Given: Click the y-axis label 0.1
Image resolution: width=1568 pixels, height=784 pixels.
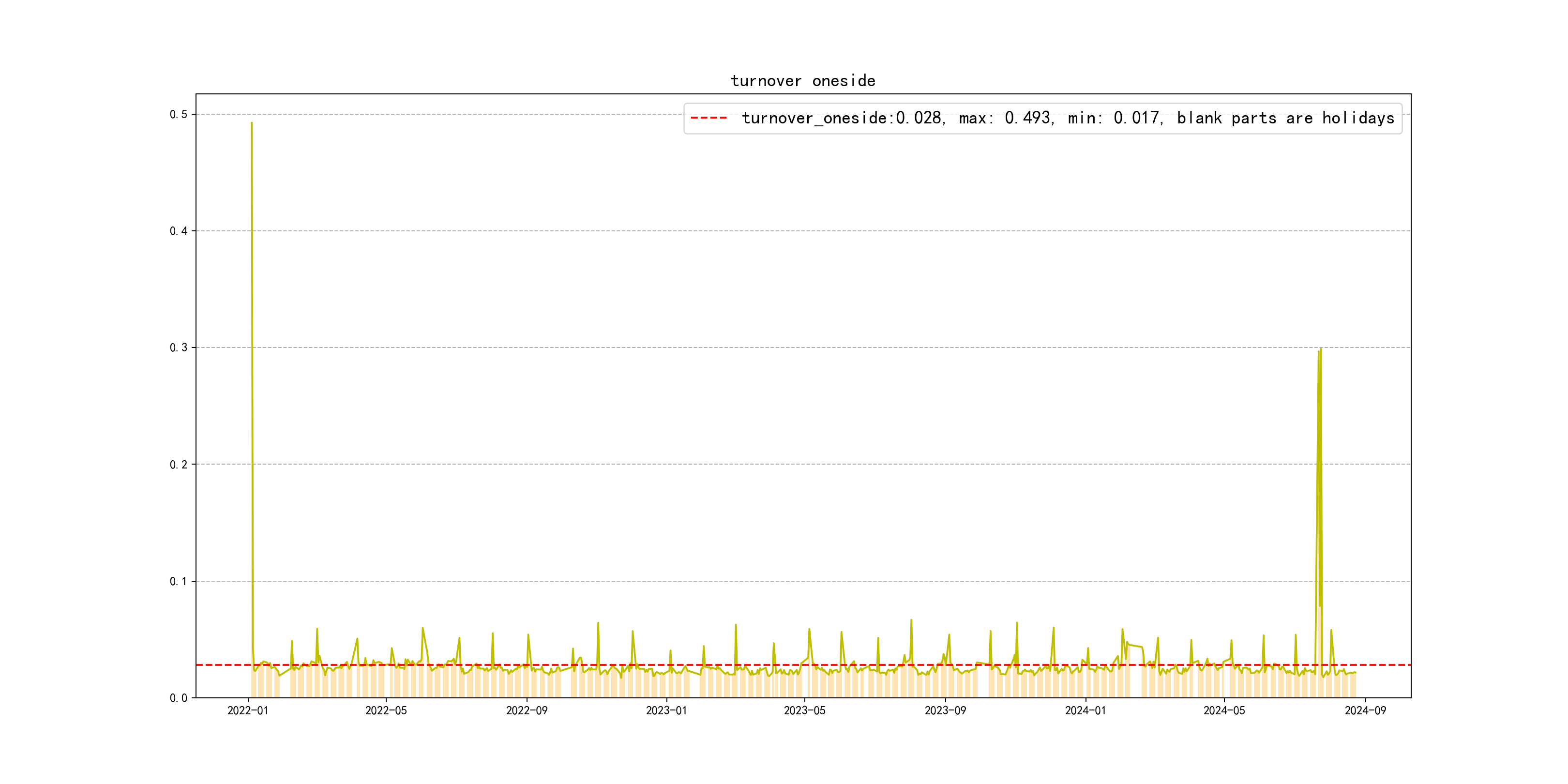Looking at the screenshot, I should (x=179, y=581).
